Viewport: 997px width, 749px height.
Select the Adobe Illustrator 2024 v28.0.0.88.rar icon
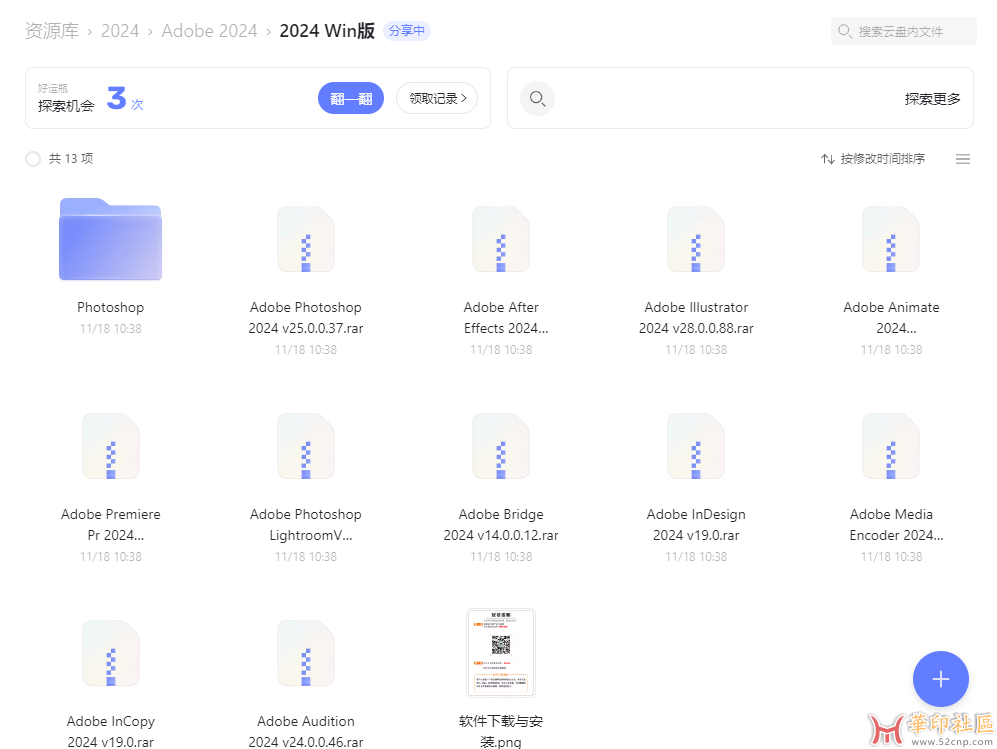[696, 239]
